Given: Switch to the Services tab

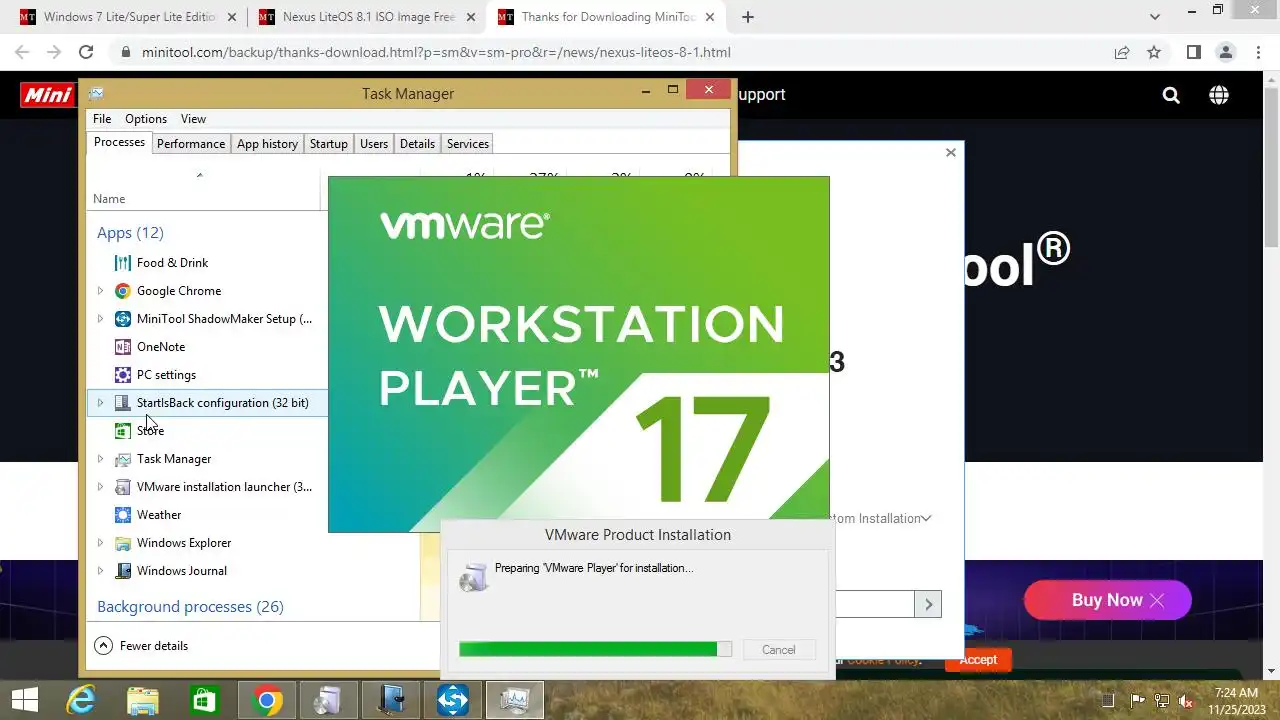Looking at the screenshot, I should tap(468, 144).
